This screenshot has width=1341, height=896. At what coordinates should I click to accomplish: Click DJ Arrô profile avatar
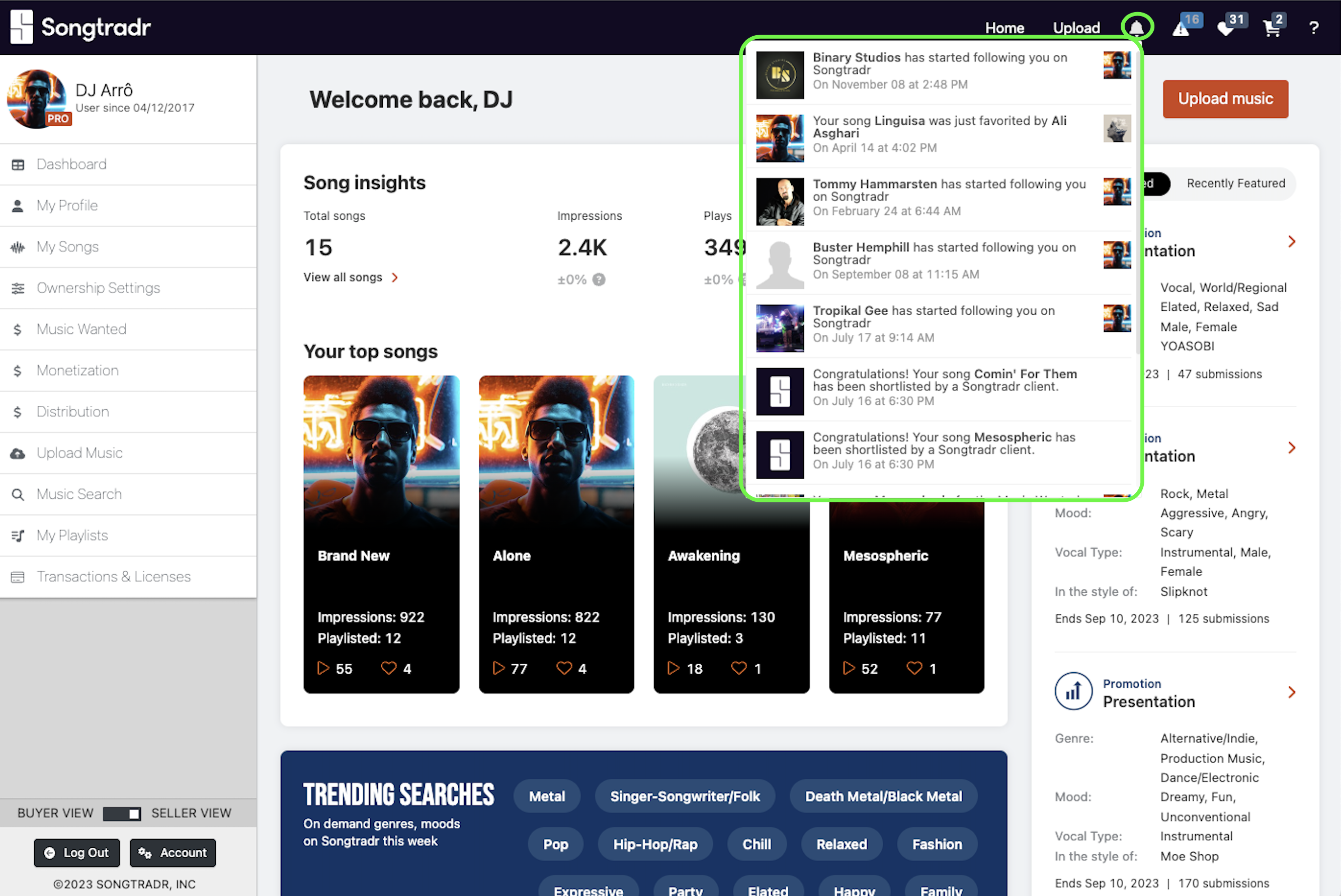38,99
